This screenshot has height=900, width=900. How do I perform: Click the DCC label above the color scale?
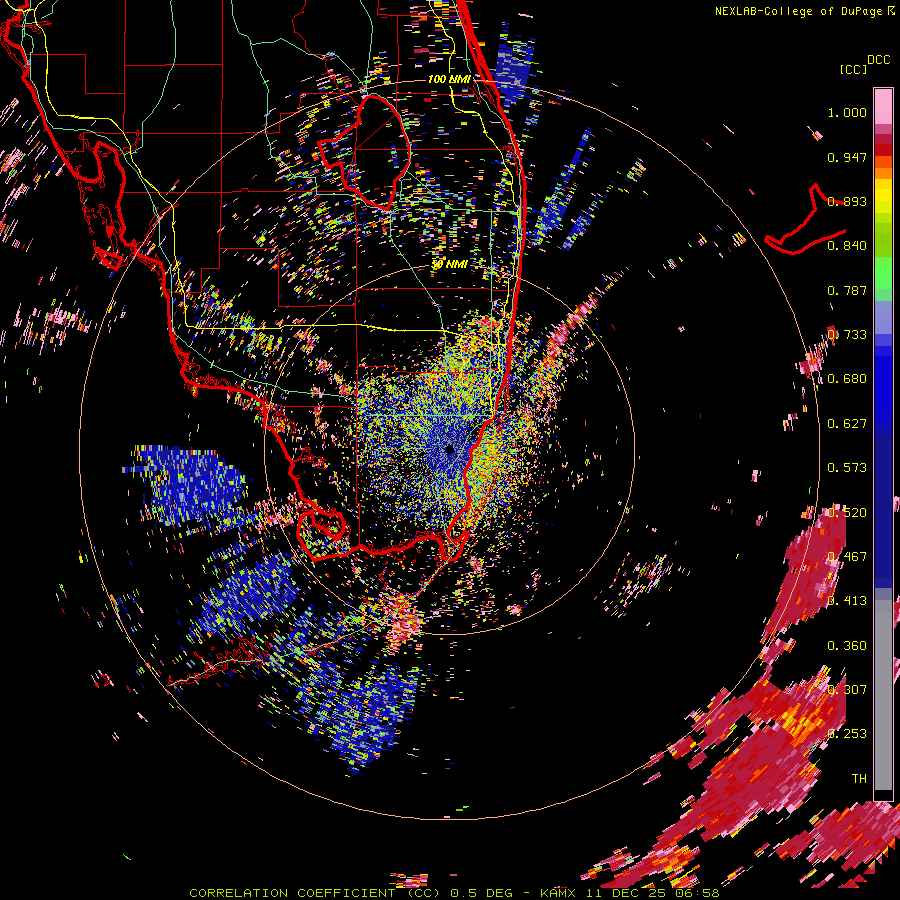pos(879,60)
